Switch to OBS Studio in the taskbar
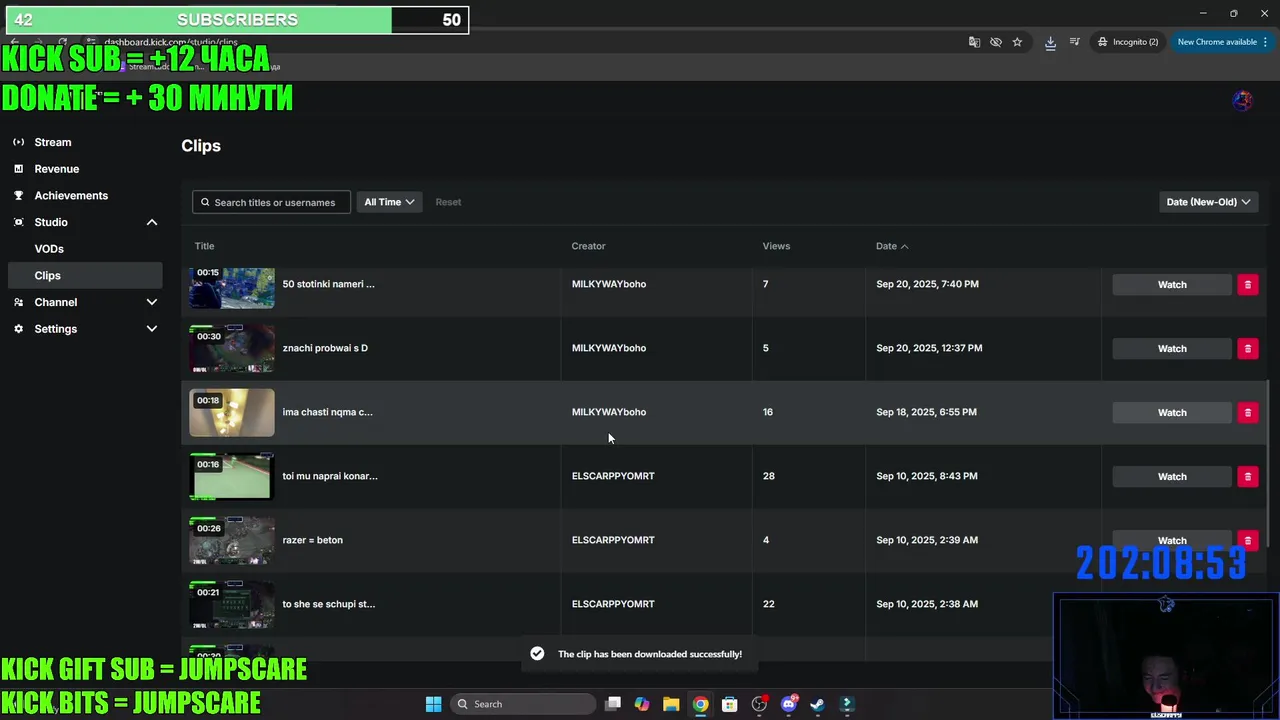Viewport: 1280px width, 720px height. (759, 704)
